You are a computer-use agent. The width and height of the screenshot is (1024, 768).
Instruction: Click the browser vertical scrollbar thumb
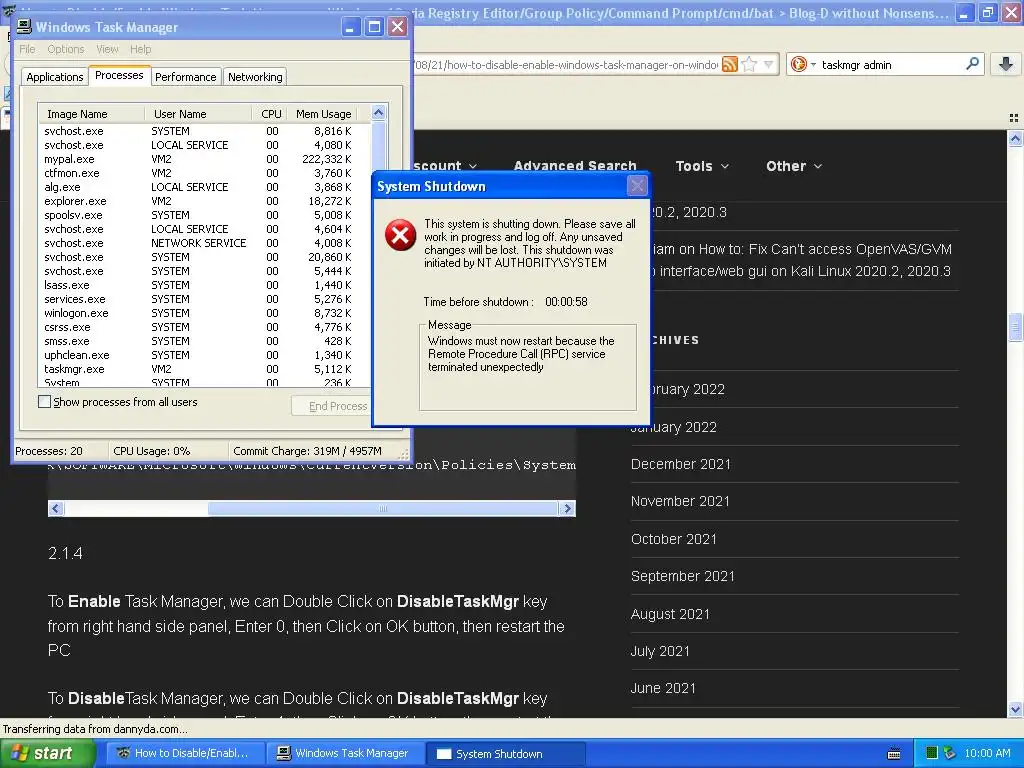click(1015, 327)
